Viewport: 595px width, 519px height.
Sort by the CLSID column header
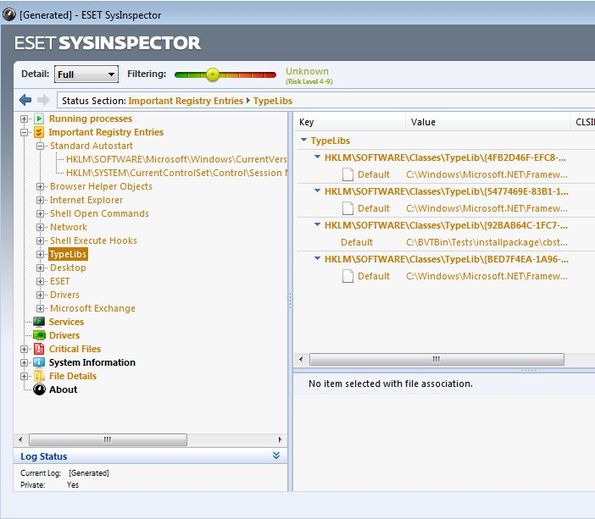[583, 122]
